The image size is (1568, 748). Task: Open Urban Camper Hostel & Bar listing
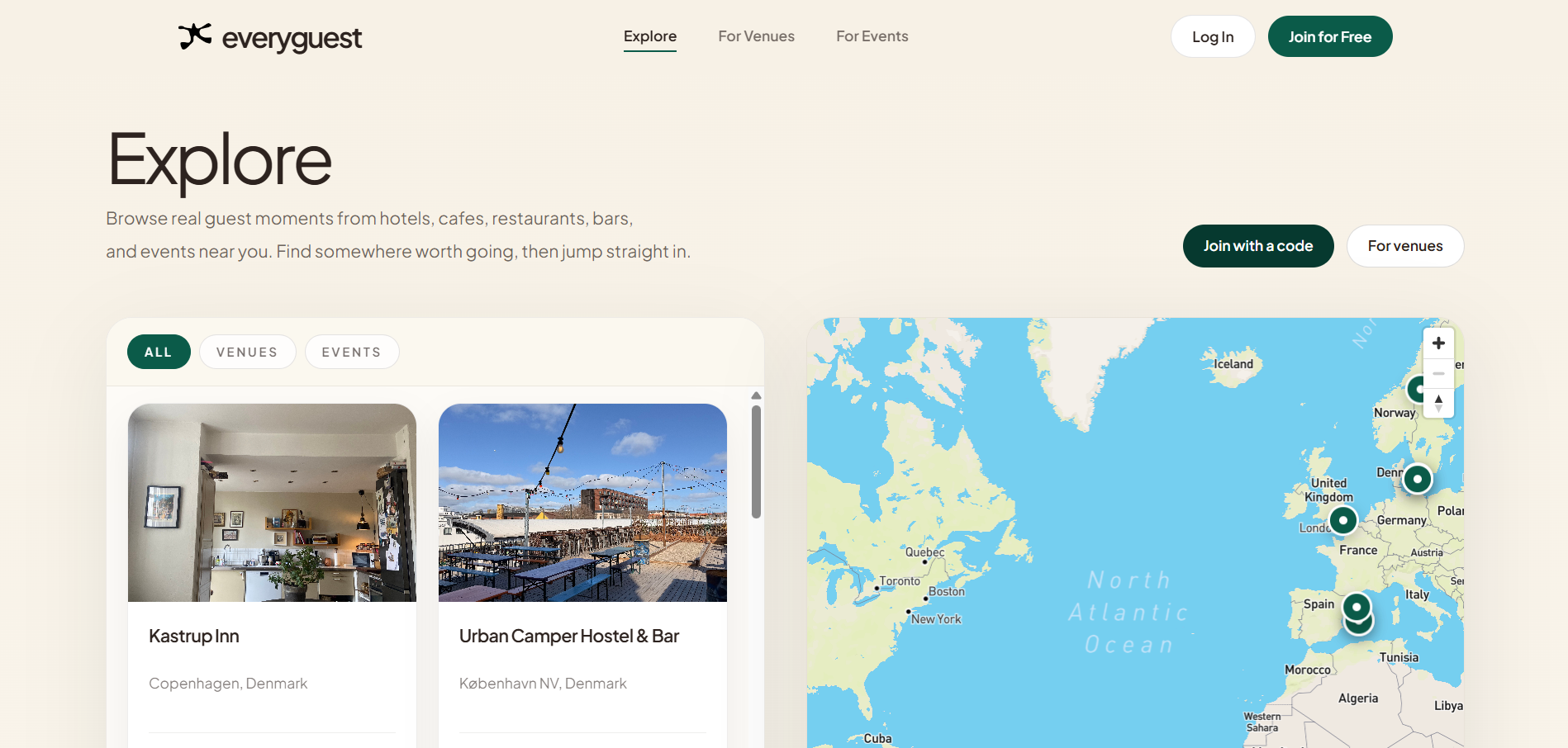pos(568,636)
